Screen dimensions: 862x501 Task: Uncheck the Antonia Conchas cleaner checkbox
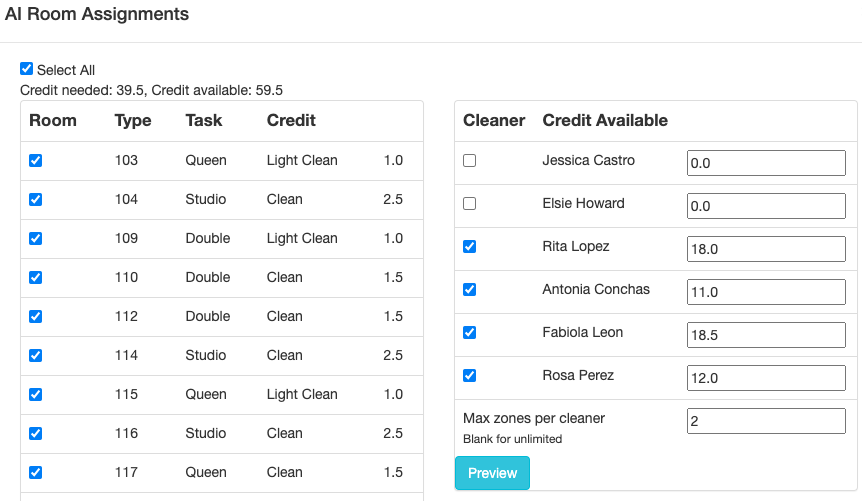point(469,289)
